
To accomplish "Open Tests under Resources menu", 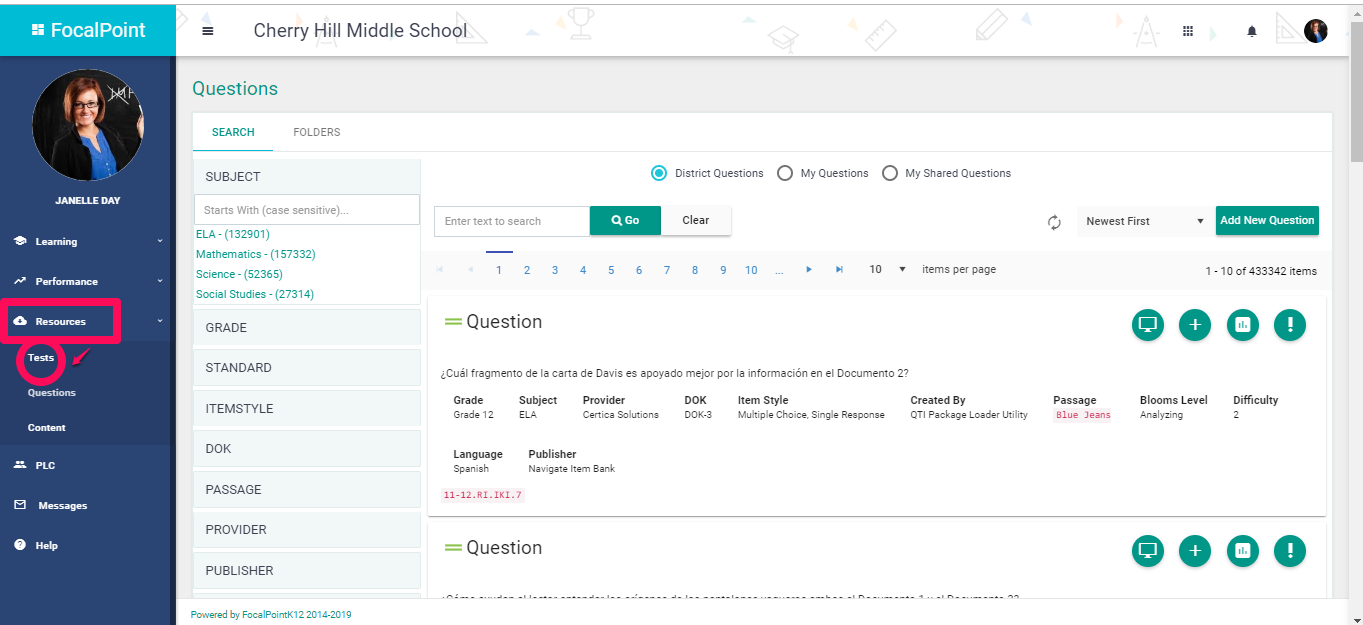I will [41, 358].
